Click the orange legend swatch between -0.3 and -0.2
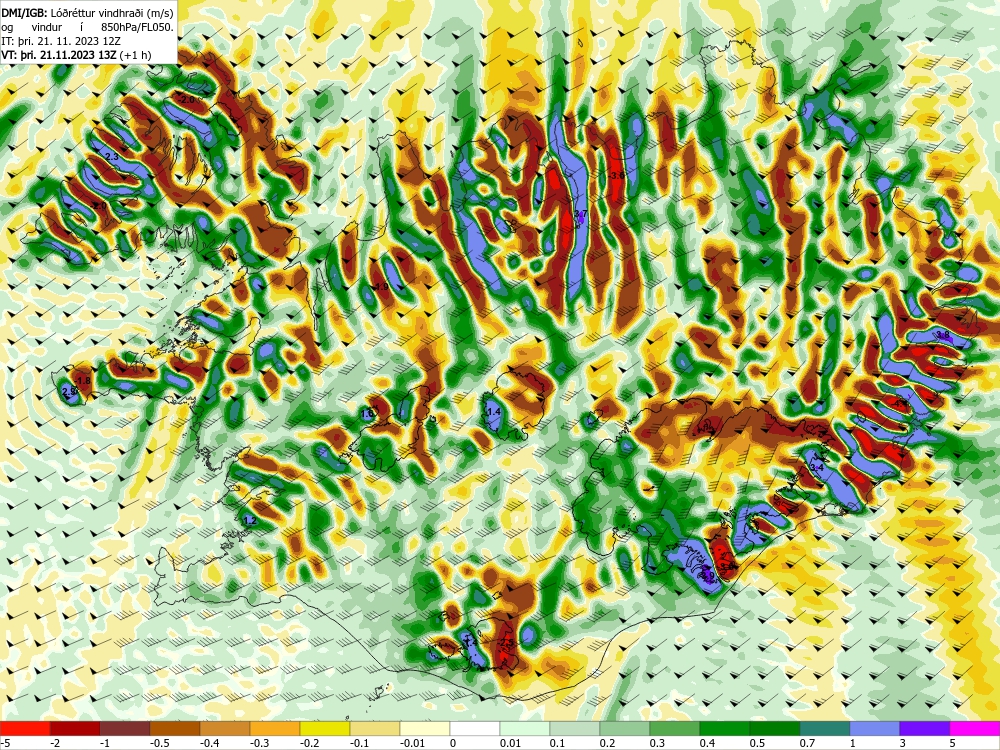The width and height of the screenshot is (1000, 750). tap(275, 728)
